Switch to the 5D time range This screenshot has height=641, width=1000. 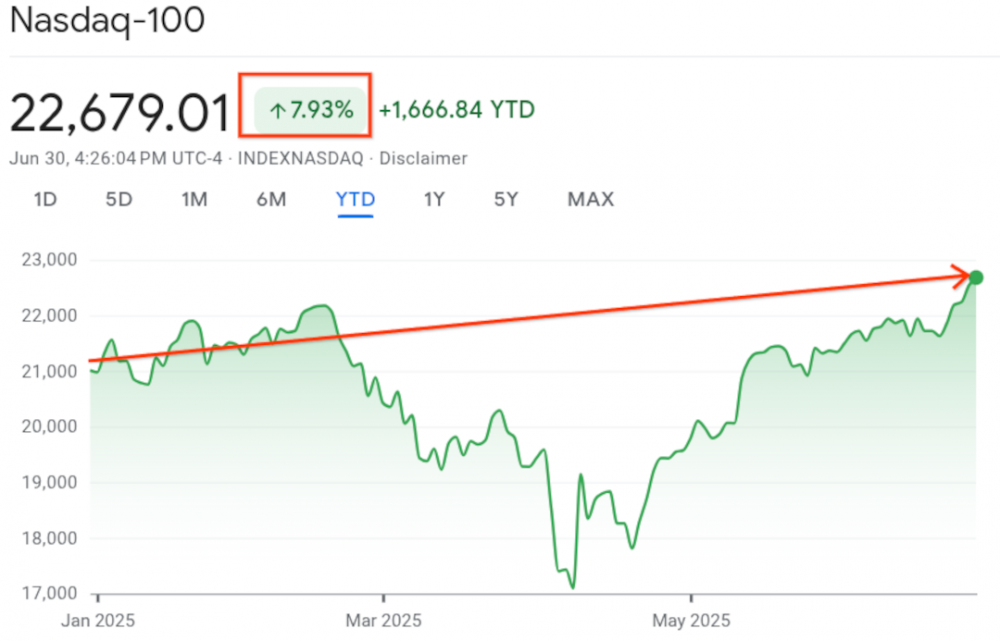[x=119, y=199]
